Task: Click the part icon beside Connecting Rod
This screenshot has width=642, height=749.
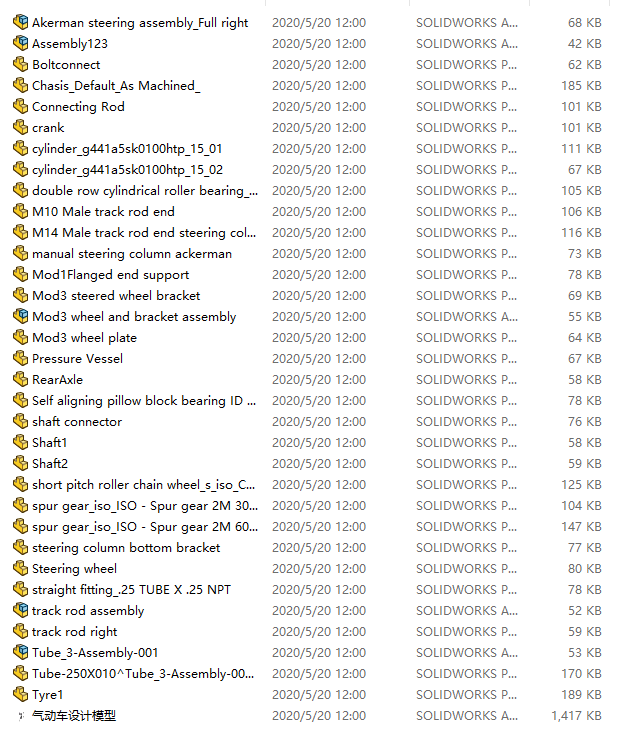Action: 21,106
